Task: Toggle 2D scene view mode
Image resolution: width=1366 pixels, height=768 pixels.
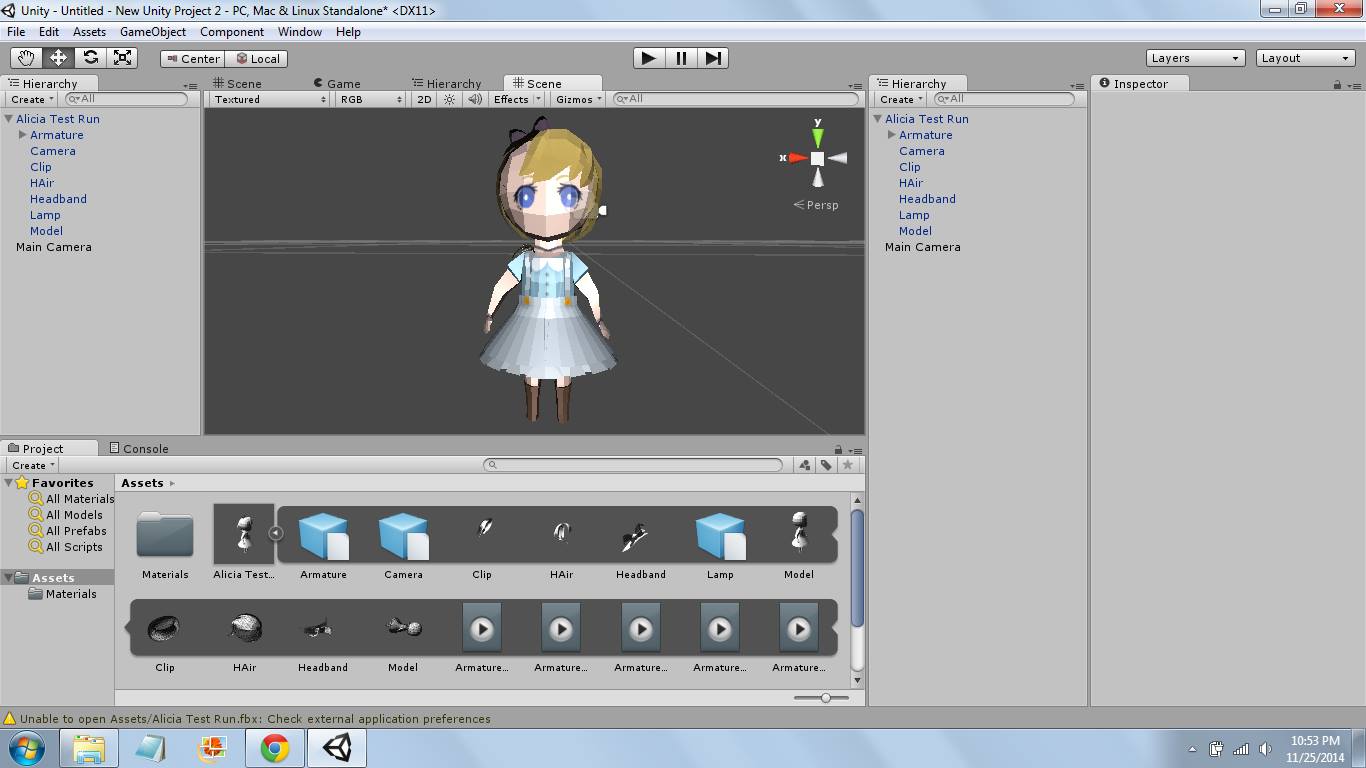Action: point(424,99)
